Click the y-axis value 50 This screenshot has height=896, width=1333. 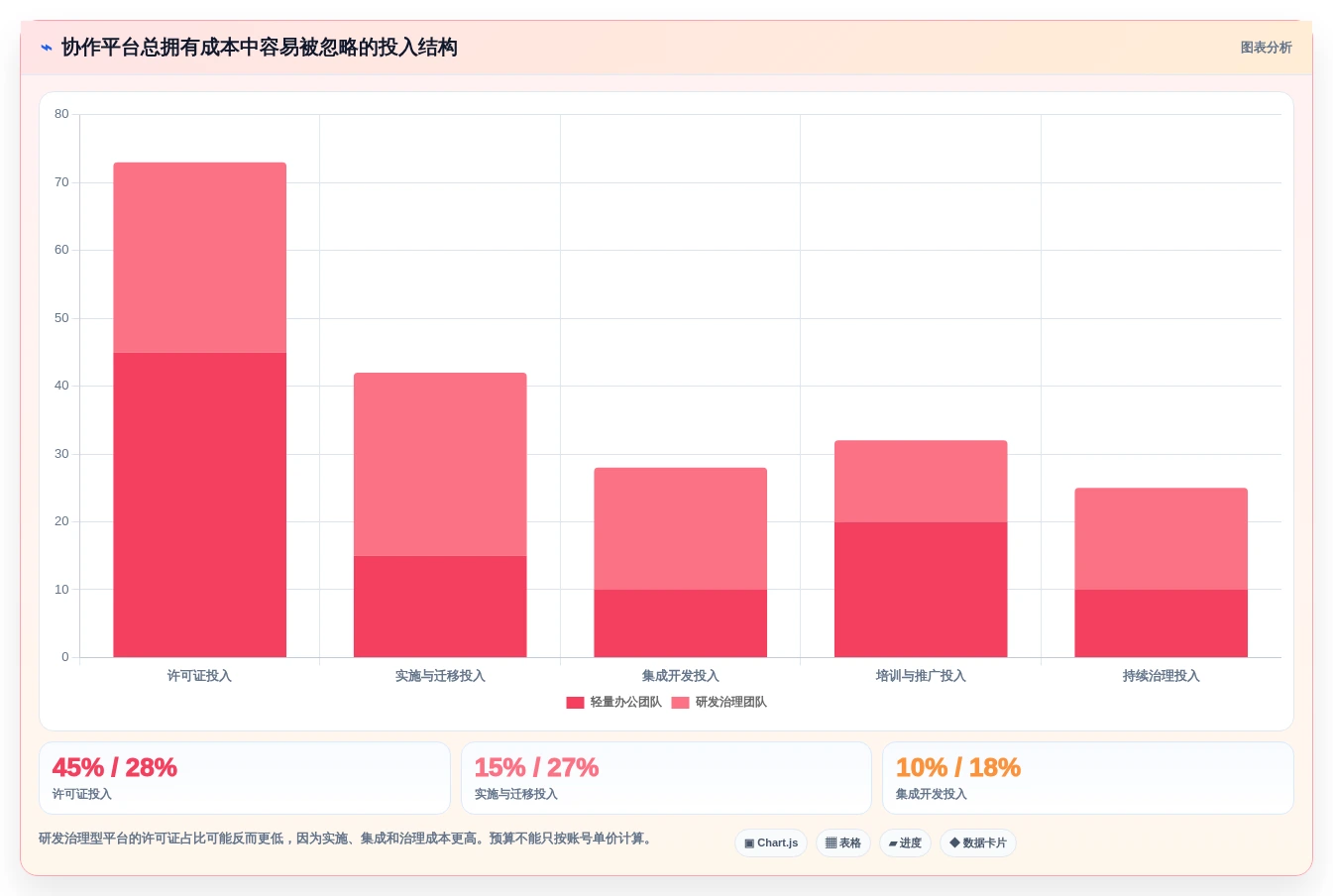tap(62, 318)
